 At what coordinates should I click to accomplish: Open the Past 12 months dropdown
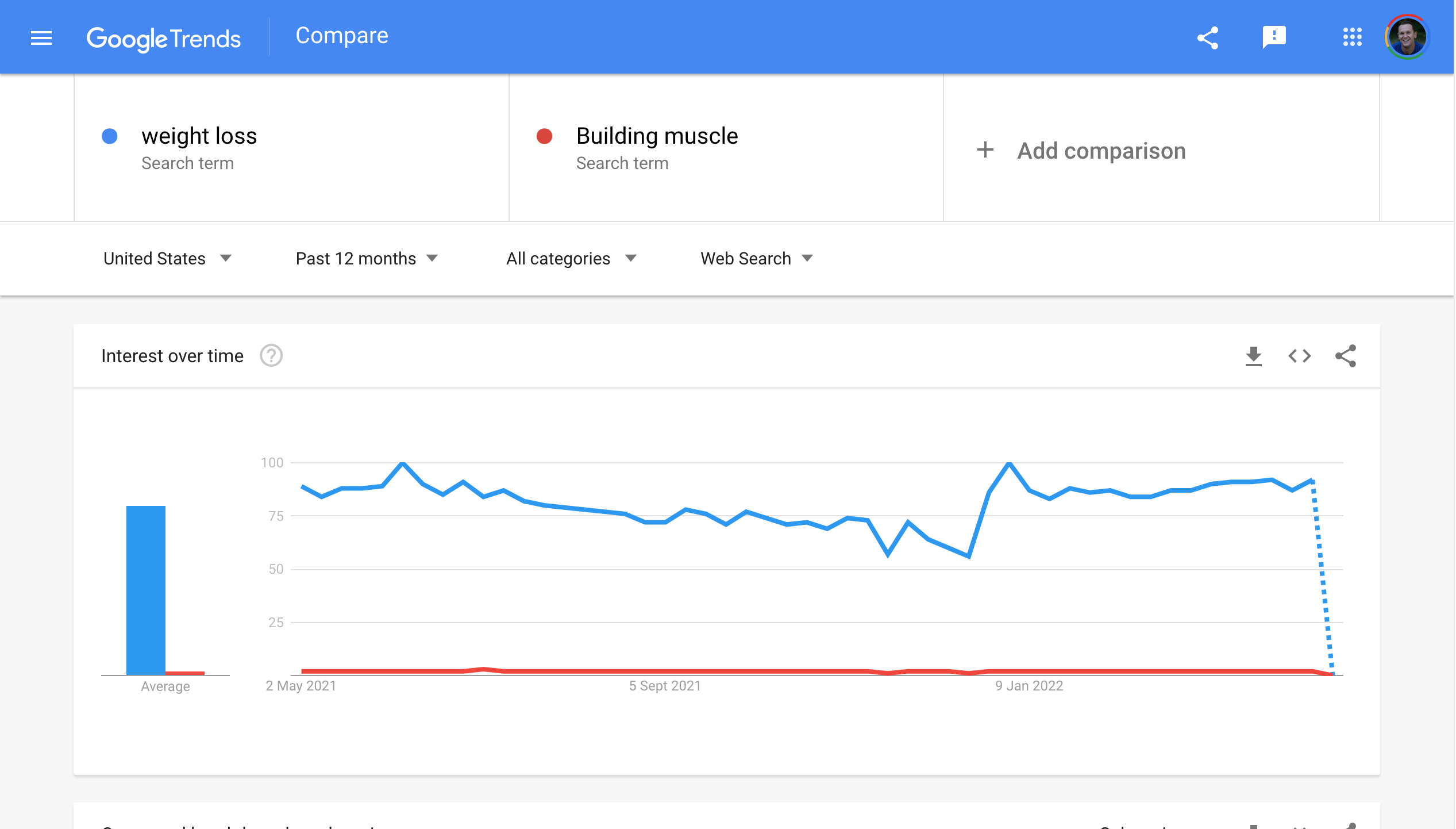367,259
